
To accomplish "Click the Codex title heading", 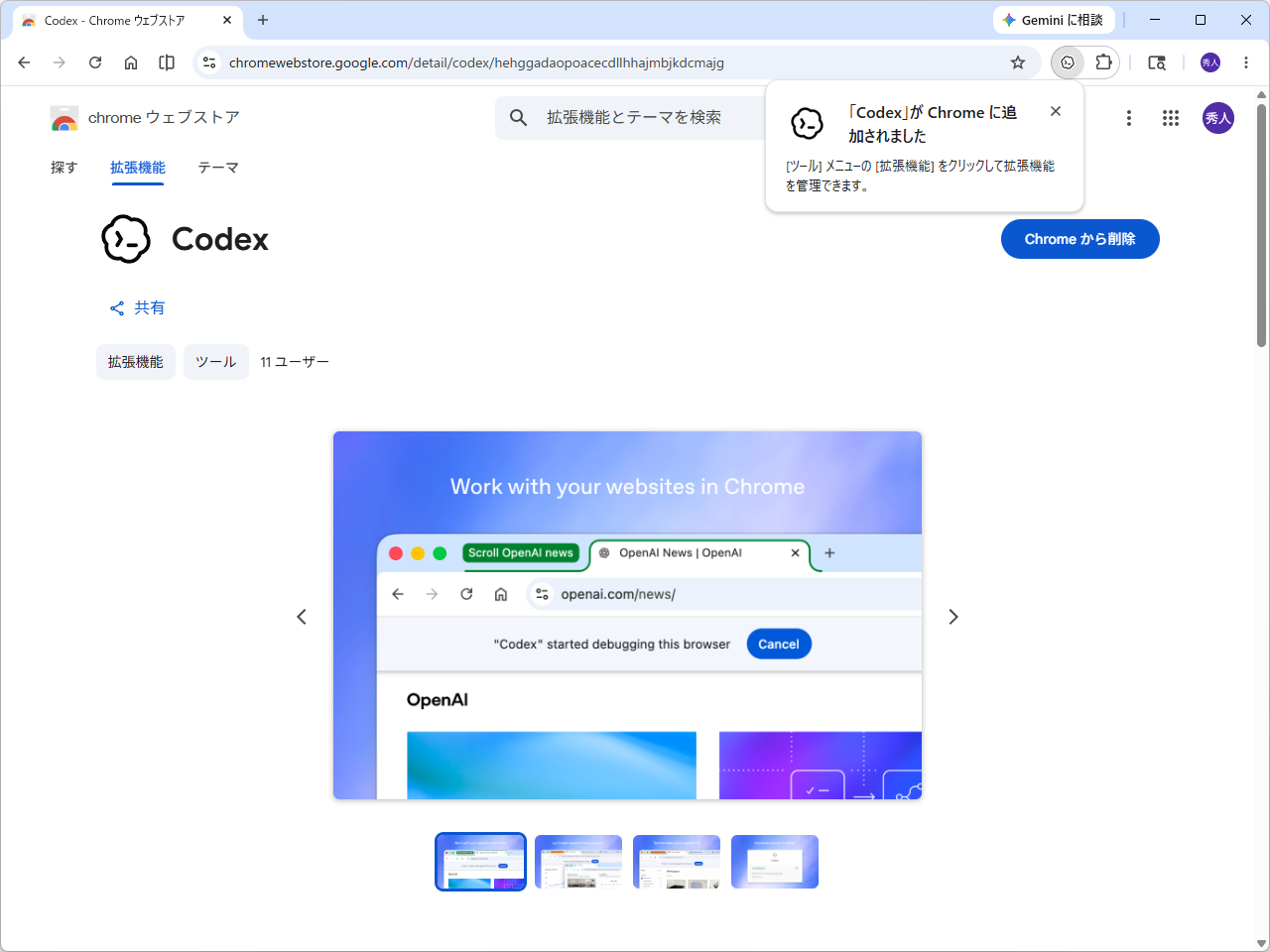I will [220, 239].
